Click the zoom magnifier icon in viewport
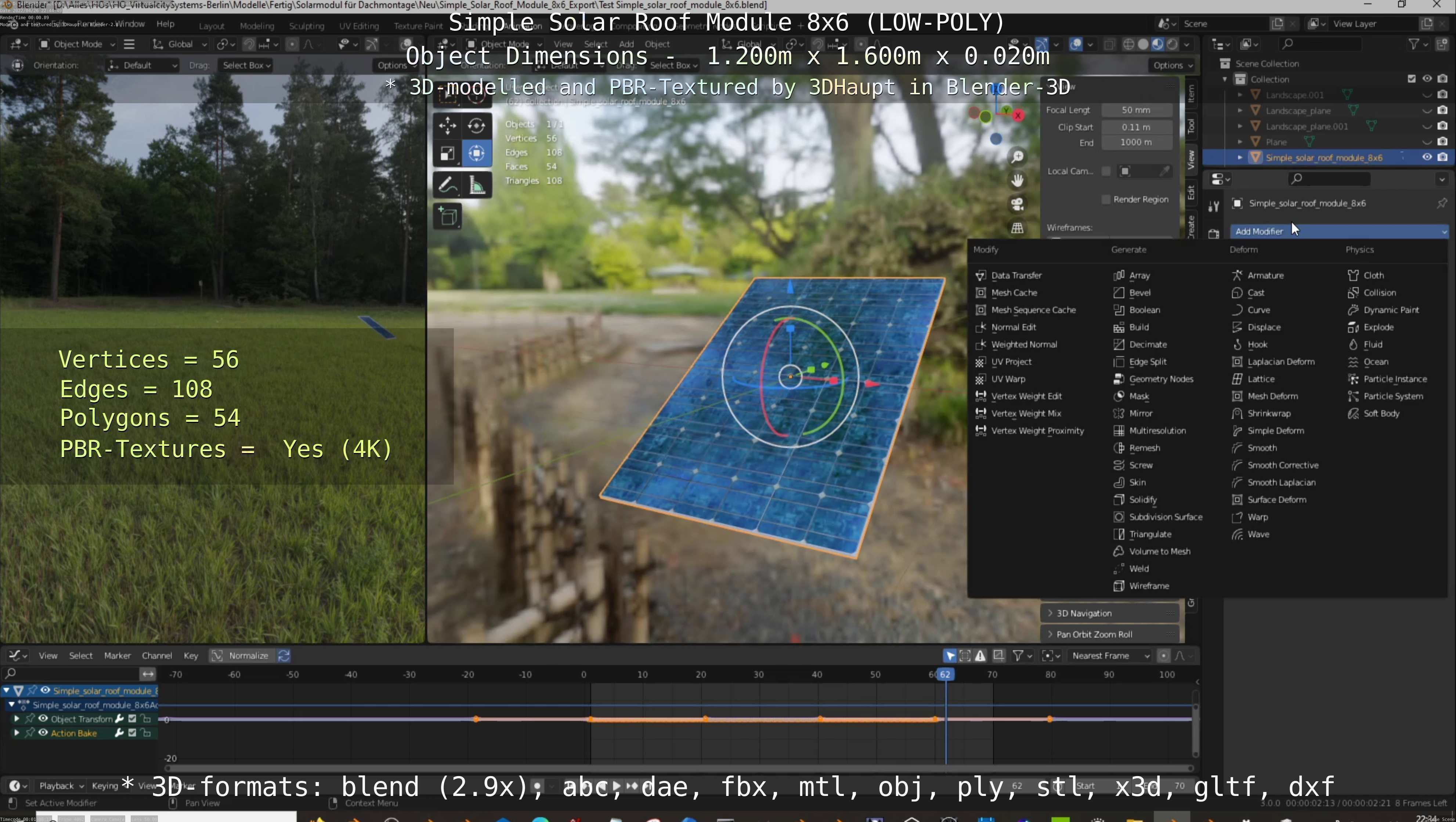Viewport: 1456px width, 822px height. 1018,156
